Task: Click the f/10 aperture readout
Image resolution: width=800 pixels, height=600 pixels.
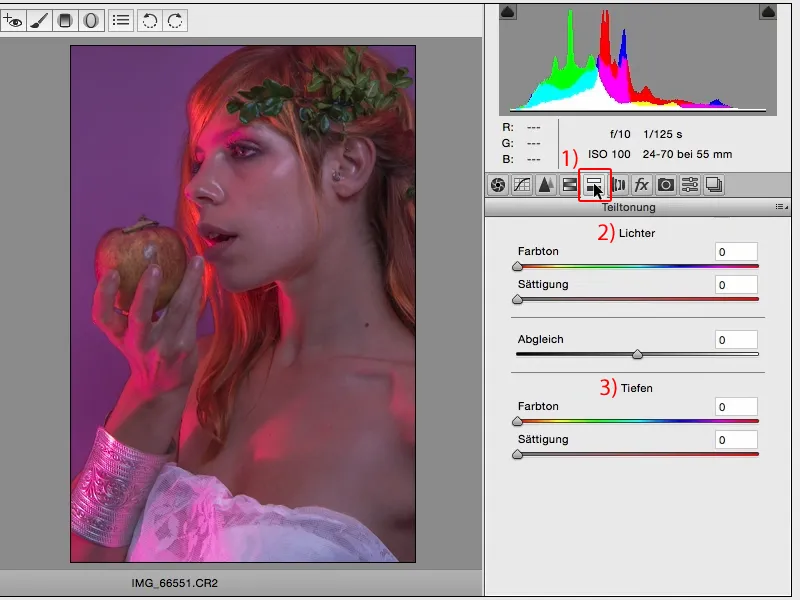Action: point(620,134)
